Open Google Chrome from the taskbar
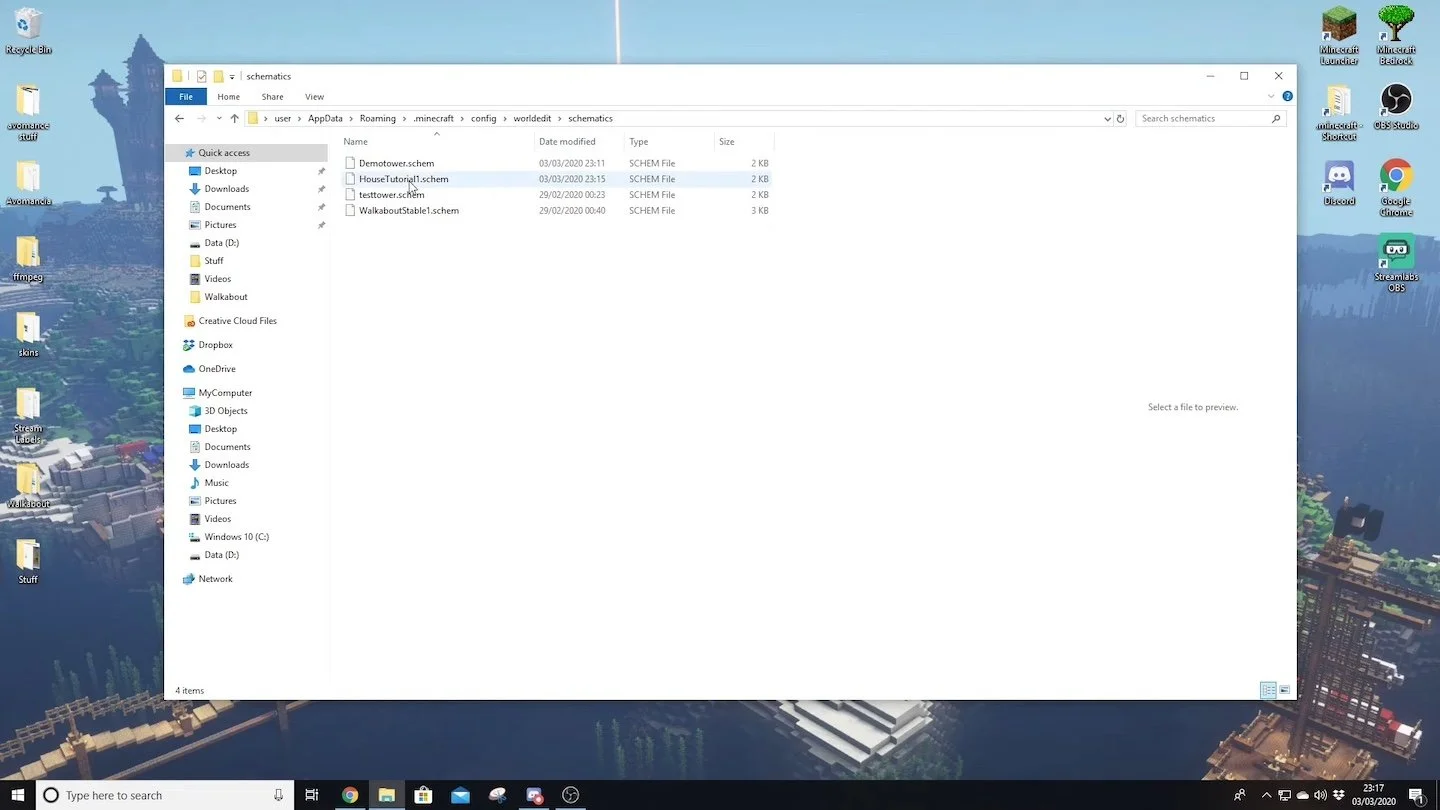1440x810 pixels. [349, 795]
